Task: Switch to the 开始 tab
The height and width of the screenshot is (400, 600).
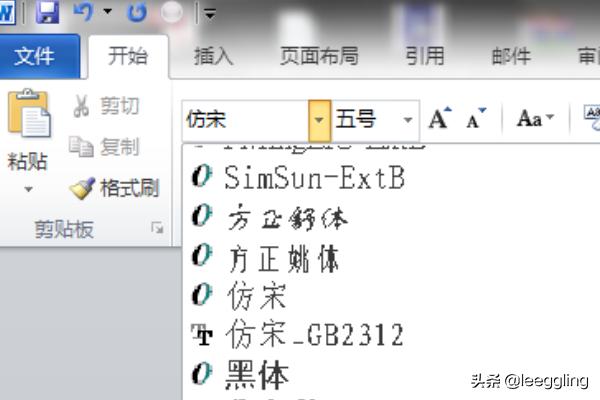Action: (128, 57)
